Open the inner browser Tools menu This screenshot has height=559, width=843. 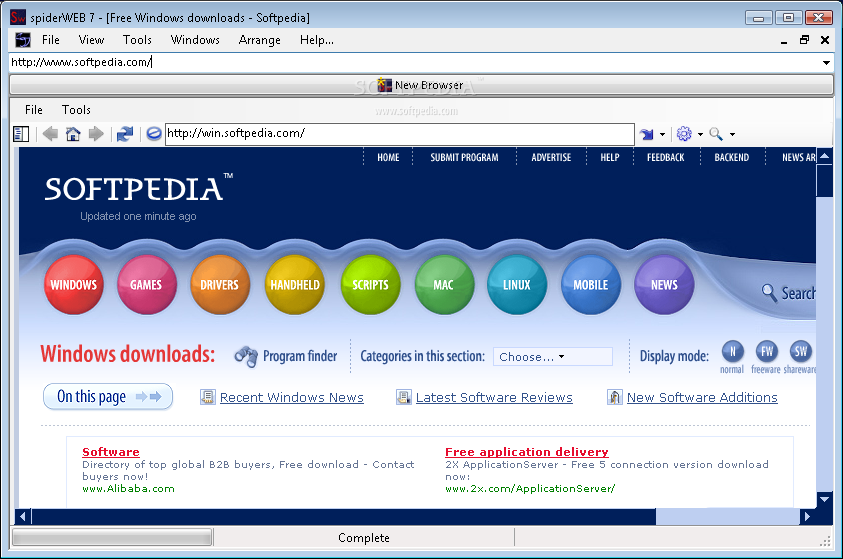click(76, 110)
